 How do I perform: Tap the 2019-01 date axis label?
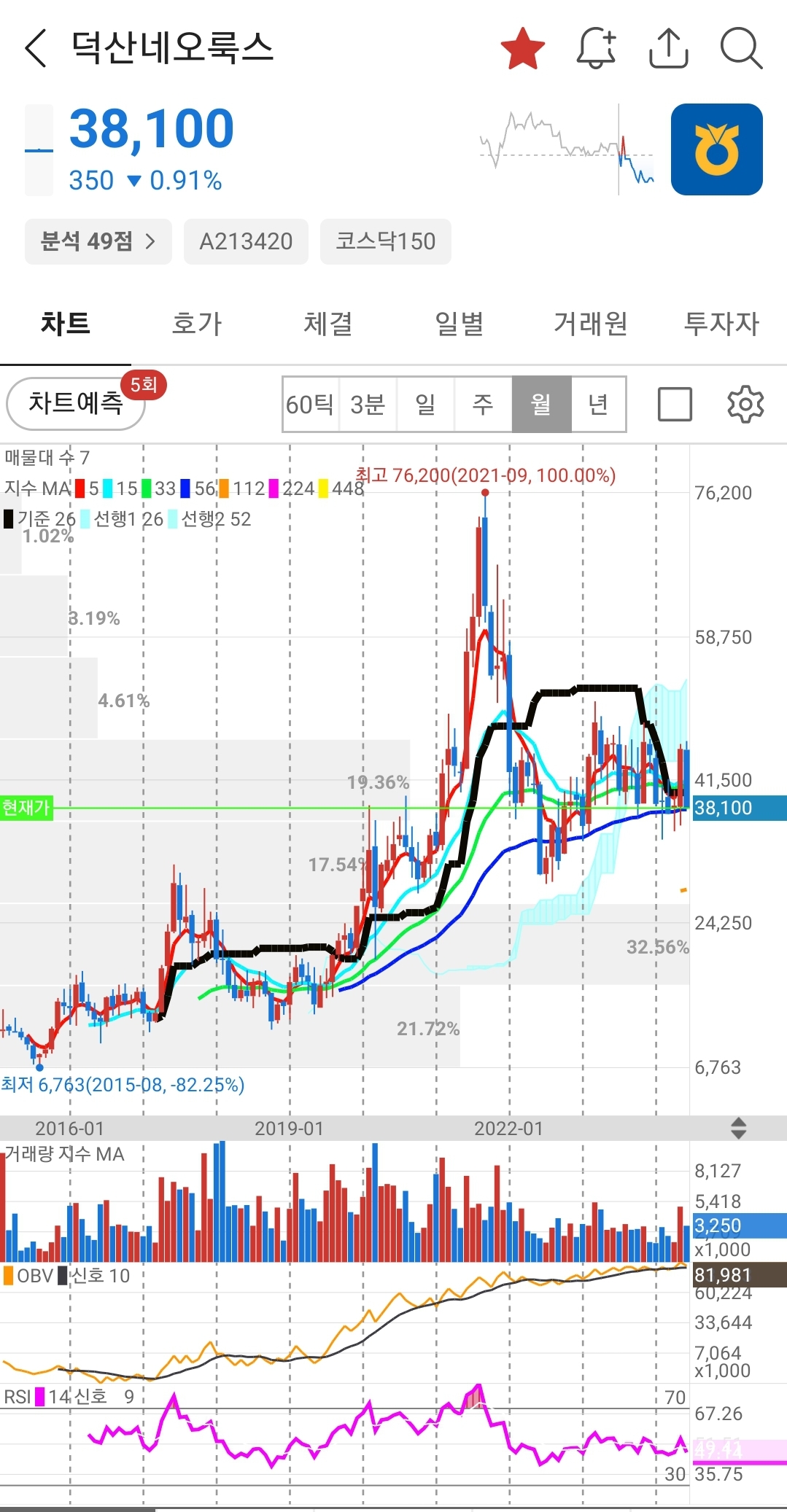click(289, 1129)
